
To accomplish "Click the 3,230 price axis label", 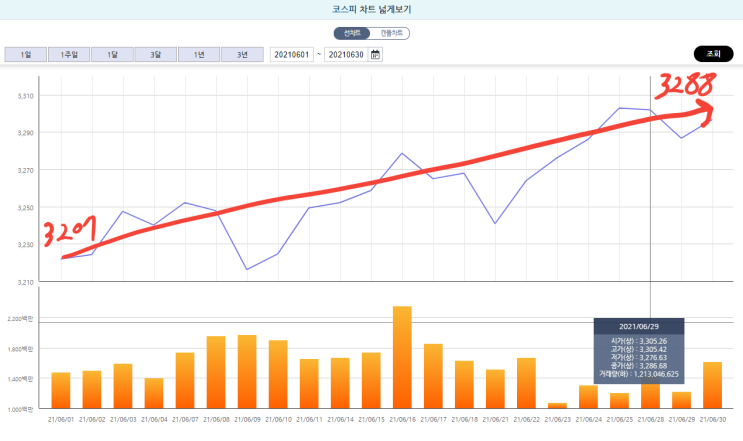I will click(x=26, y=245).
